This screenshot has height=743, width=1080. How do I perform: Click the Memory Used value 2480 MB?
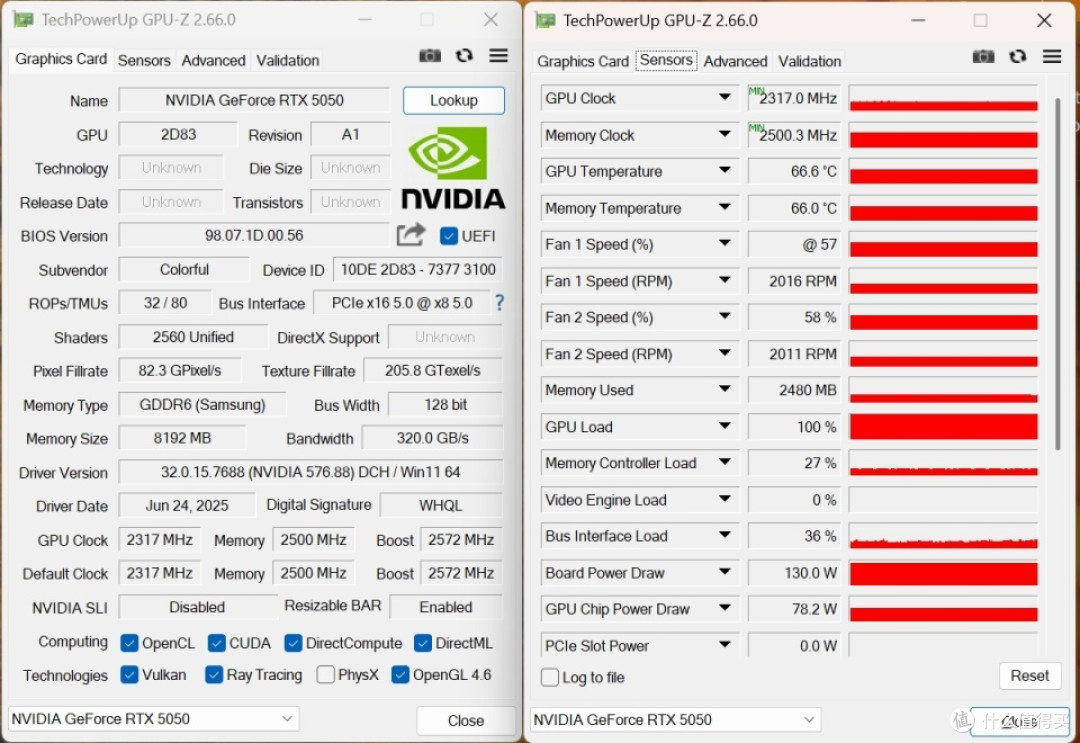tap(794, 390)
